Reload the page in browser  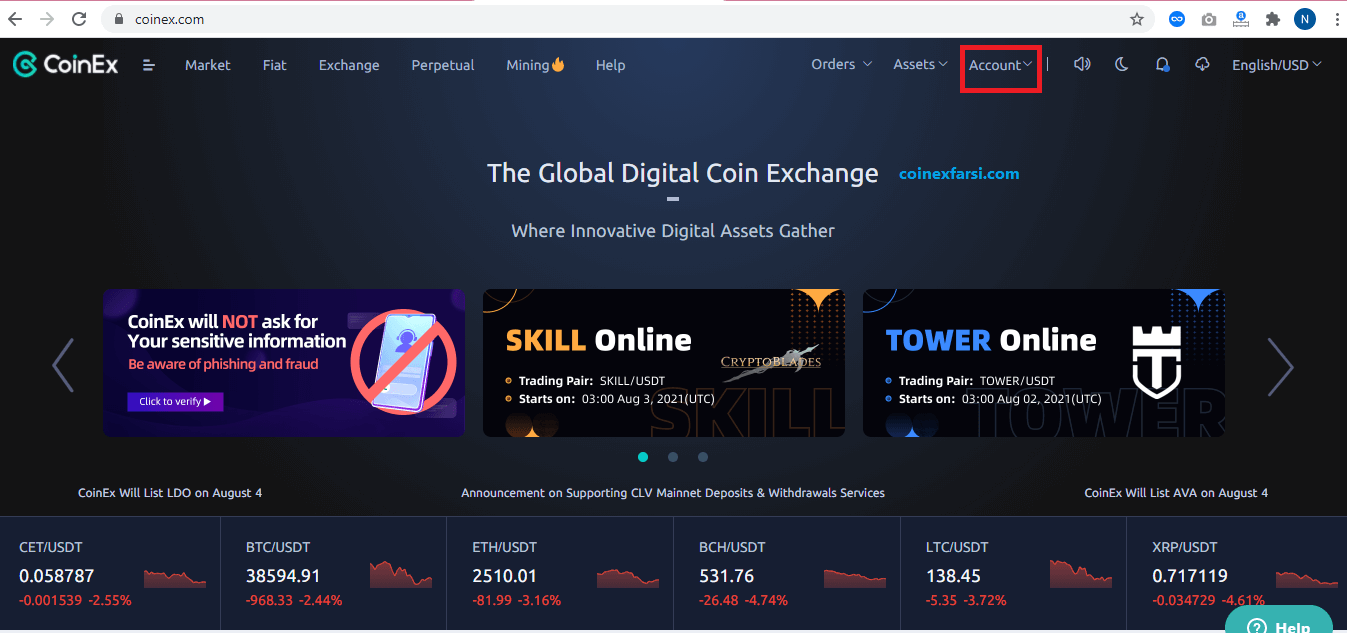click(x=77, y=19)
